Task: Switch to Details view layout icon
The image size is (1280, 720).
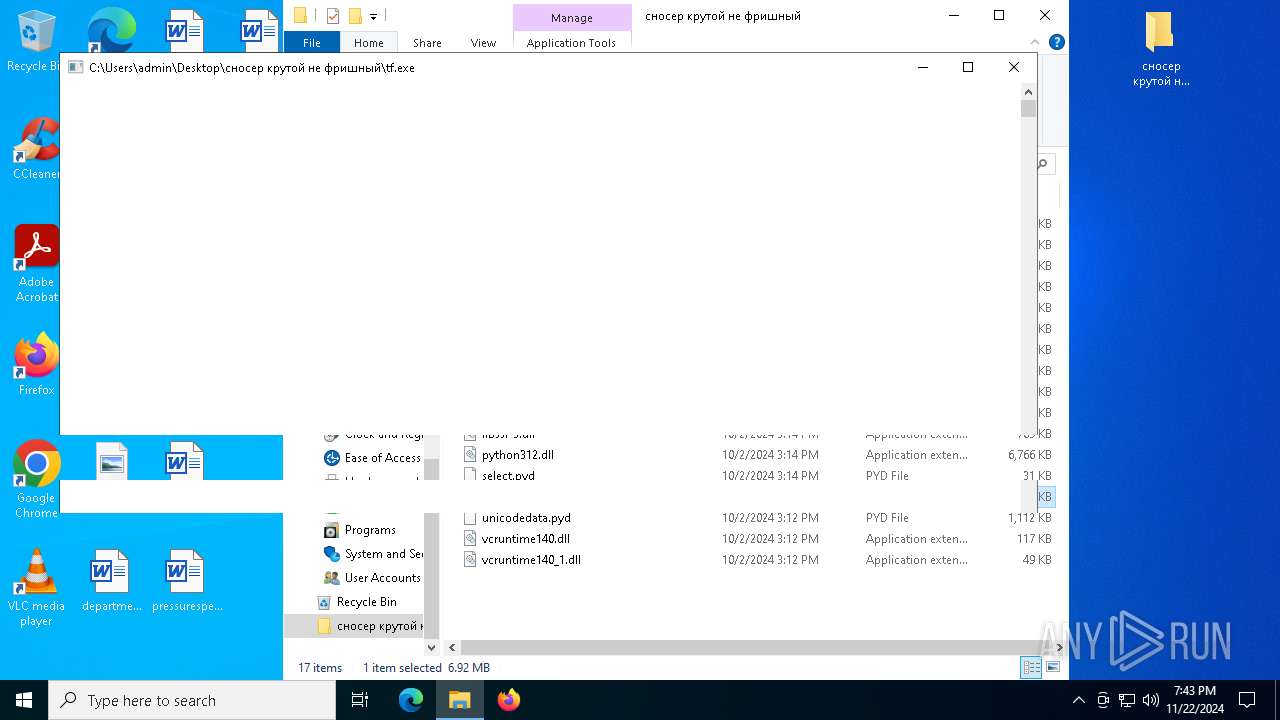Action: tap(1031, 667)
